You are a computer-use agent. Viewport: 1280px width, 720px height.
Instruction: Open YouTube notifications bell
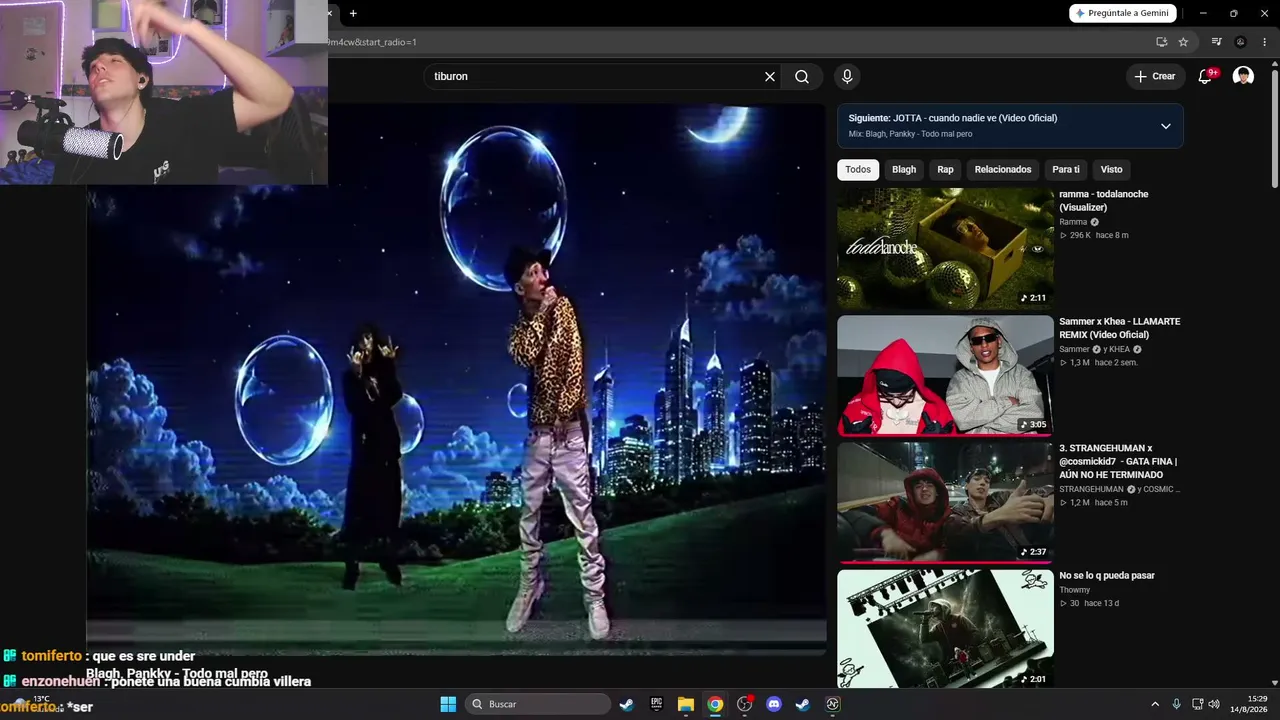[1205, 76]
